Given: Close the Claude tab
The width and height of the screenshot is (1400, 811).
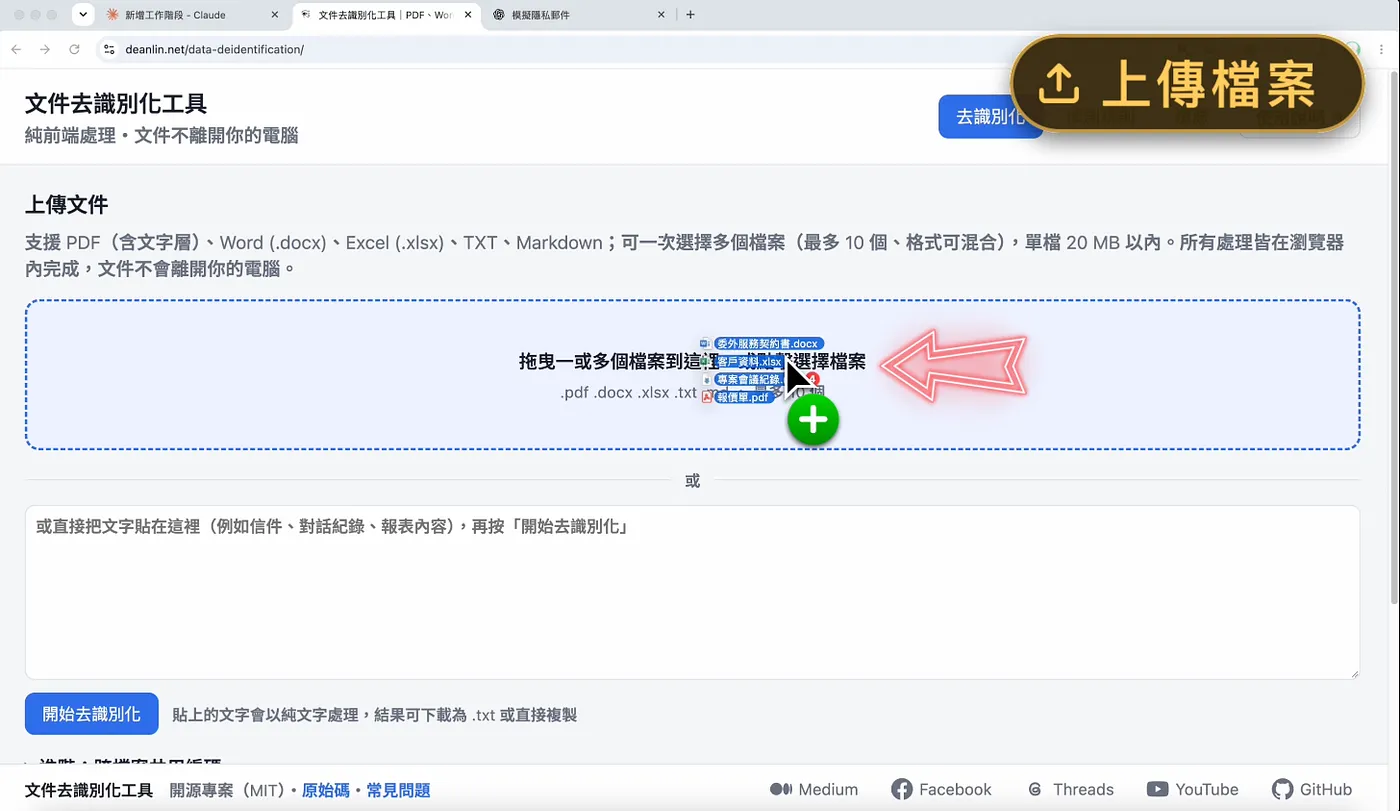Looking at the screenshot, I should [x=274, y=15].
